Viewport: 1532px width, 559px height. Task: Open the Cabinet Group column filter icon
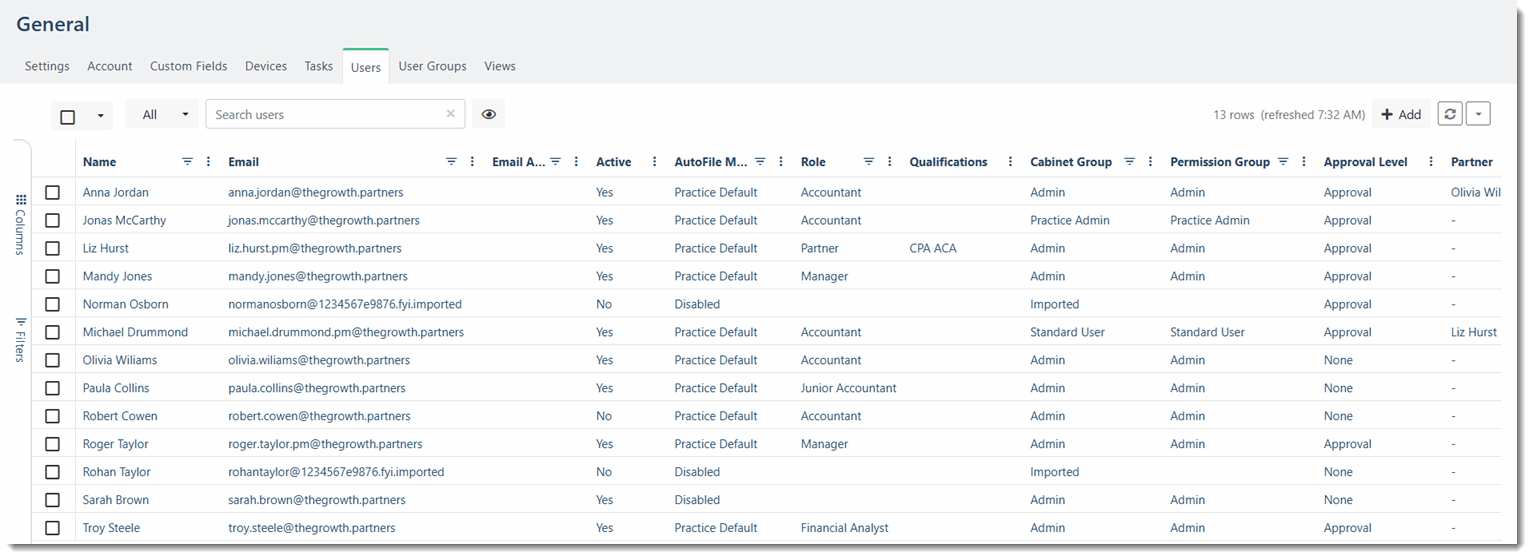point(1129,162)
